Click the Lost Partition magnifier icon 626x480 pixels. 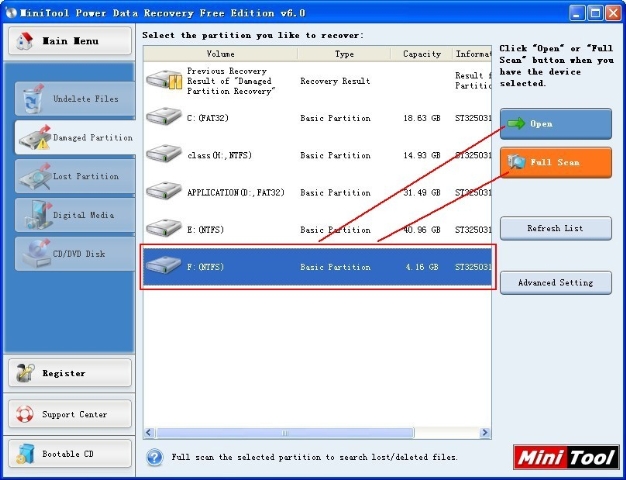coord(35,177)
